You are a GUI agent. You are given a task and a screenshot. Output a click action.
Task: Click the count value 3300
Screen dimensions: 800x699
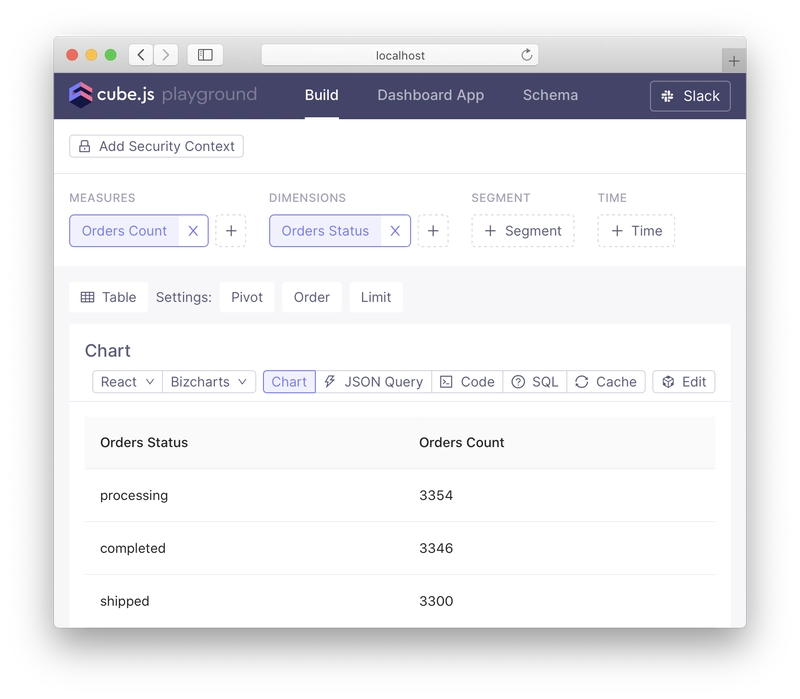click(436, 601)
